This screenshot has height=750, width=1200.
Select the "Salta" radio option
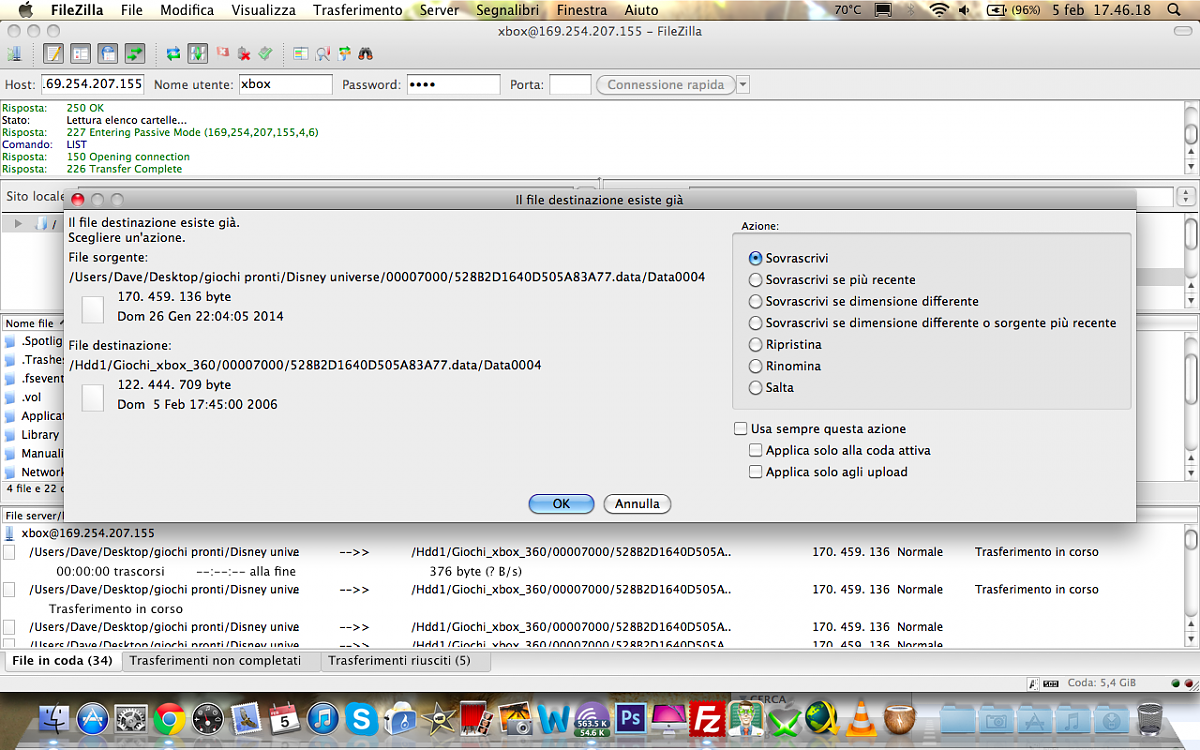756,388
